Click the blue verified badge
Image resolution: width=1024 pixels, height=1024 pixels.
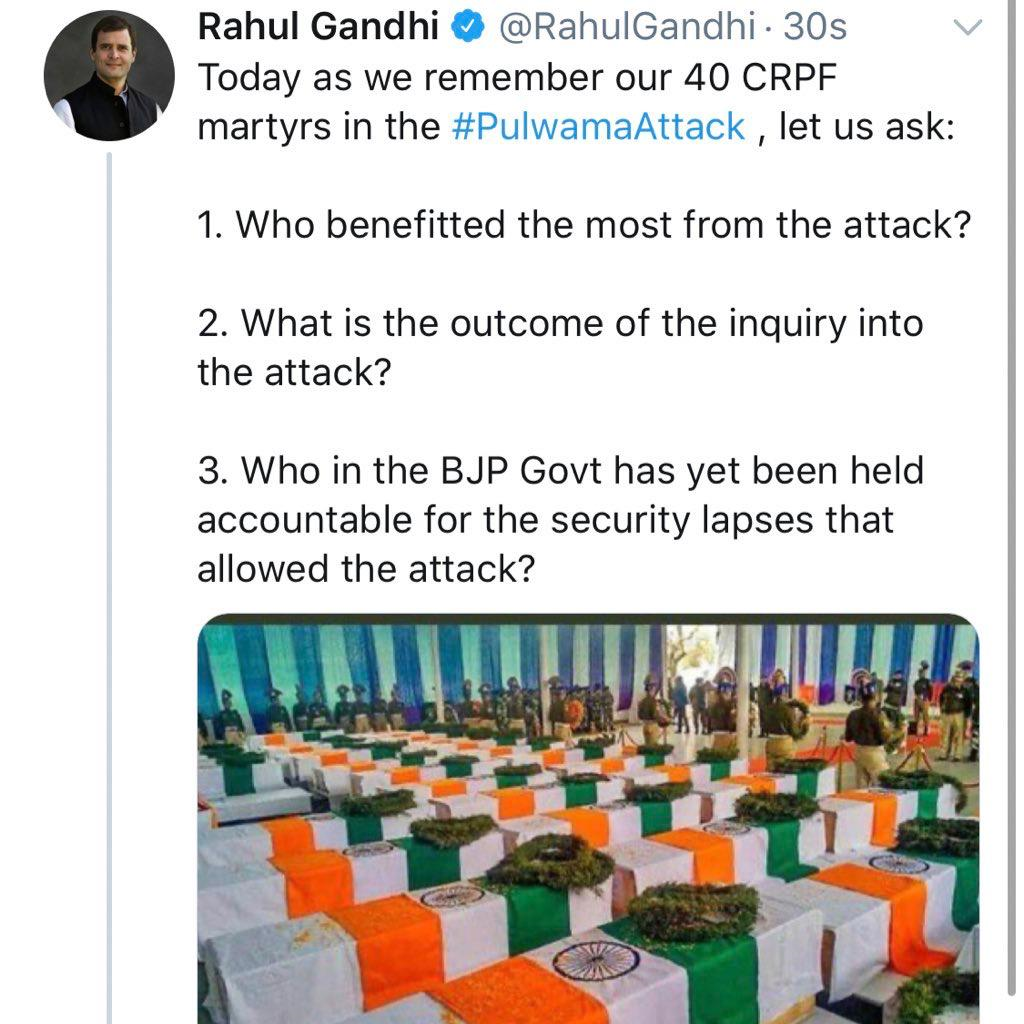[468, 28]
